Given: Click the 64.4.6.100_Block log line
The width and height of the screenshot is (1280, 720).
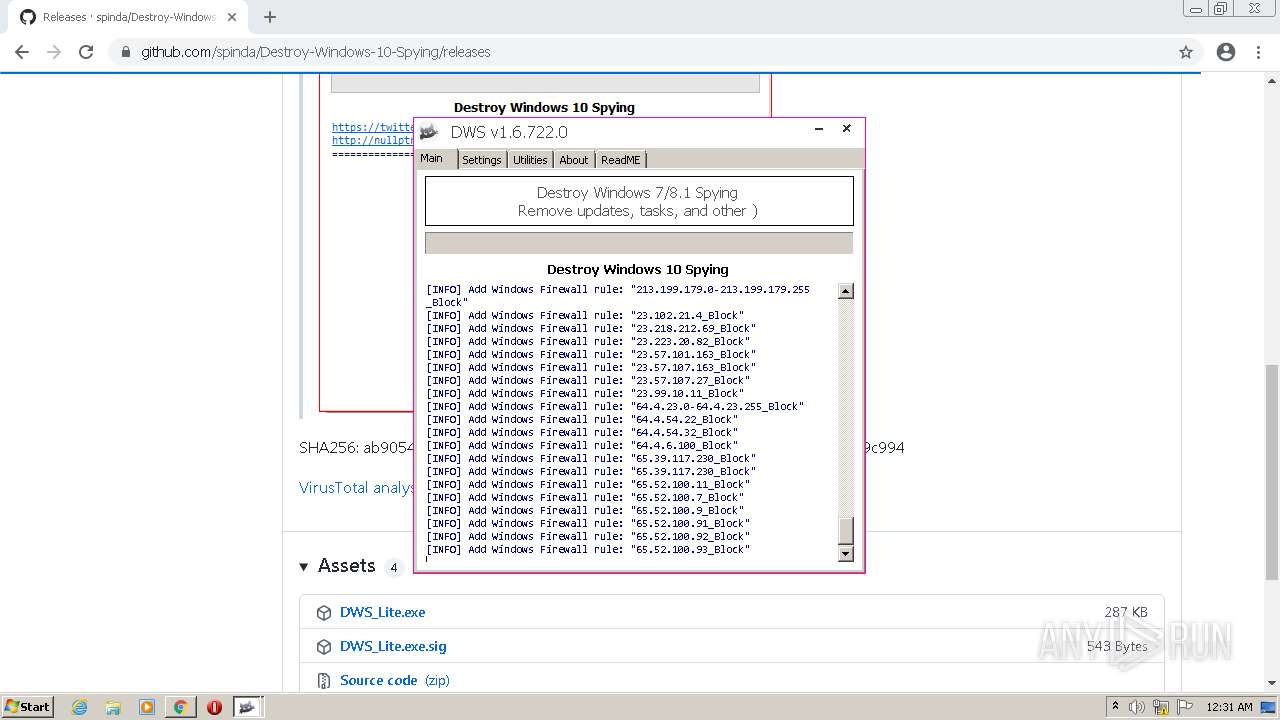Looking at the screenshot, I should tap(582, 445).
